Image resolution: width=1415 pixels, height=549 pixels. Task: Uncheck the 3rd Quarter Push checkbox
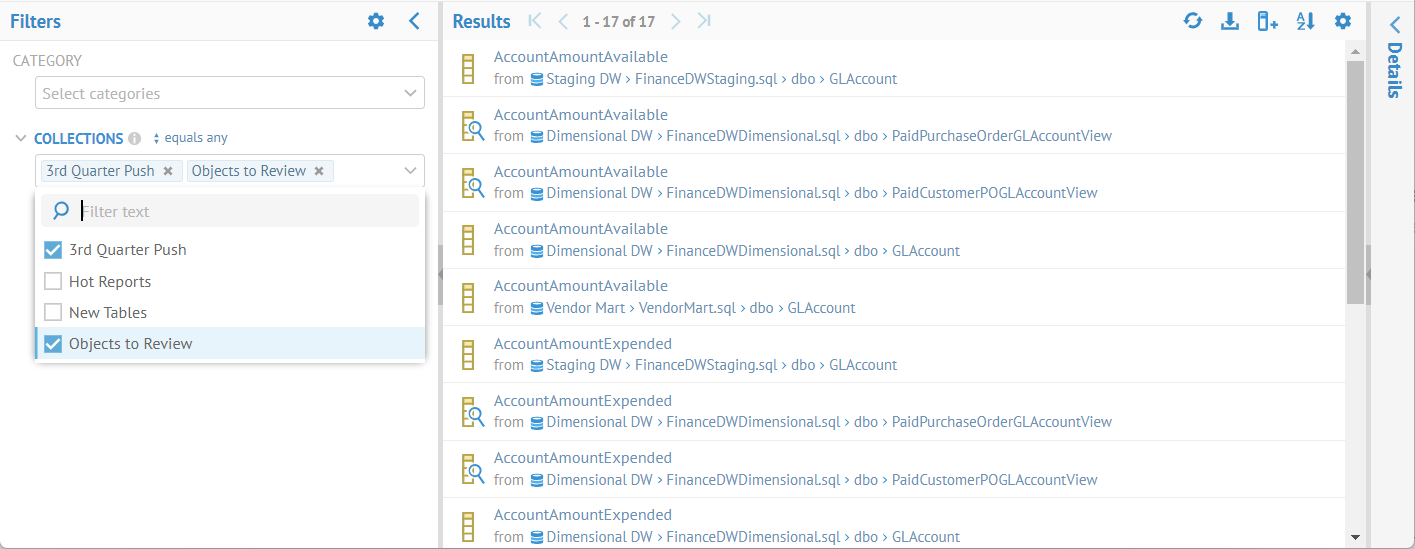(x=54, y=250)
